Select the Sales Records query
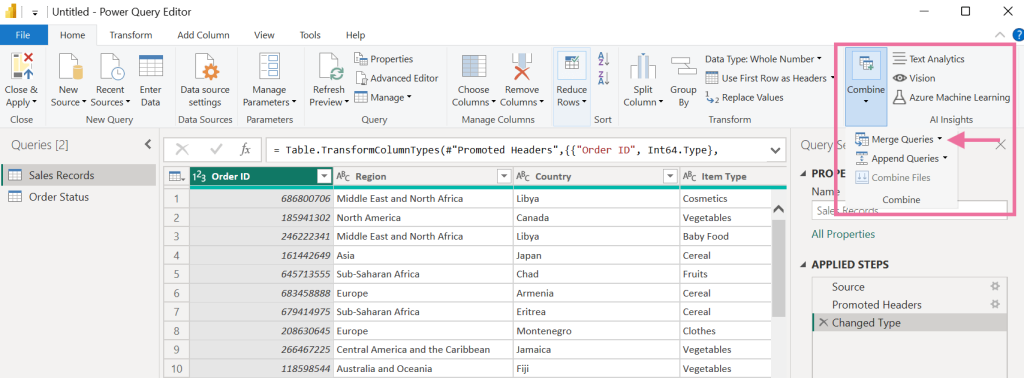The width and height of the screenshot is (1024, 378). [78, 175]
